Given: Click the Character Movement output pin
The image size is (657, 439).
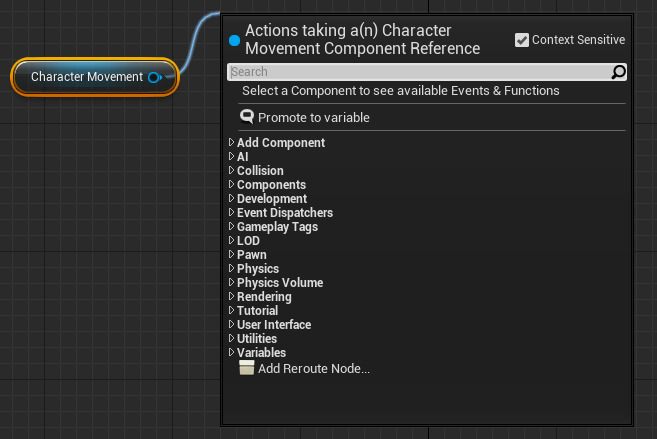Looking at the screenshot, I should (154, 77).
